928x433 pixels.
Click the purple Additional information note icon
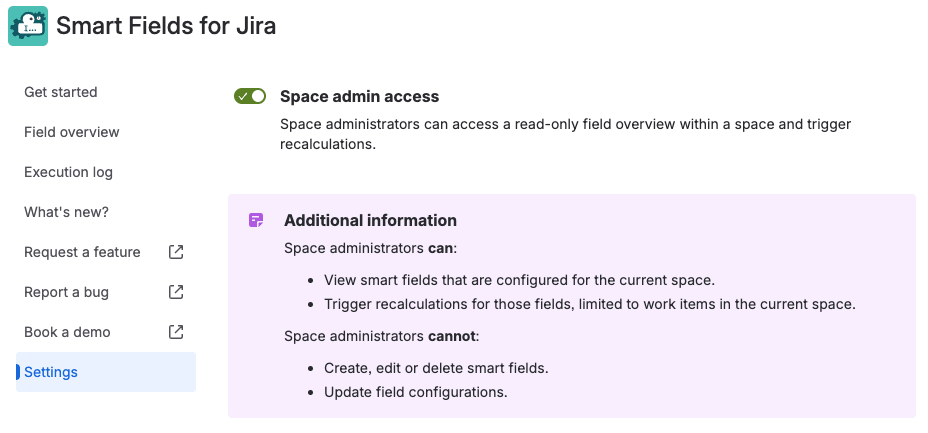point(257,220)
